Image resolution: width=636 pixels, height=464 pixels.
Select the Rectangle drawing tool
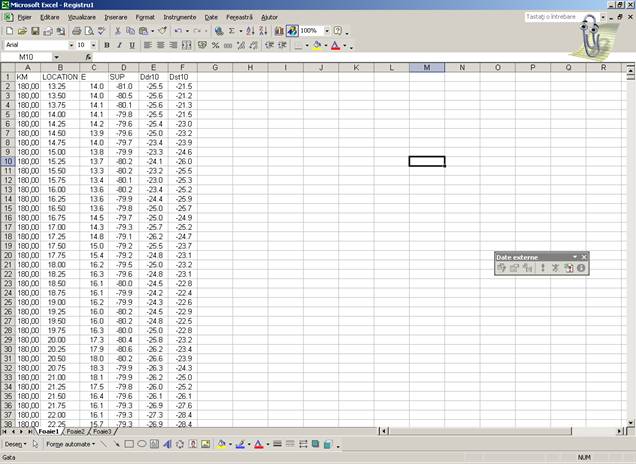pyautogui.click(x=129, y=444)
